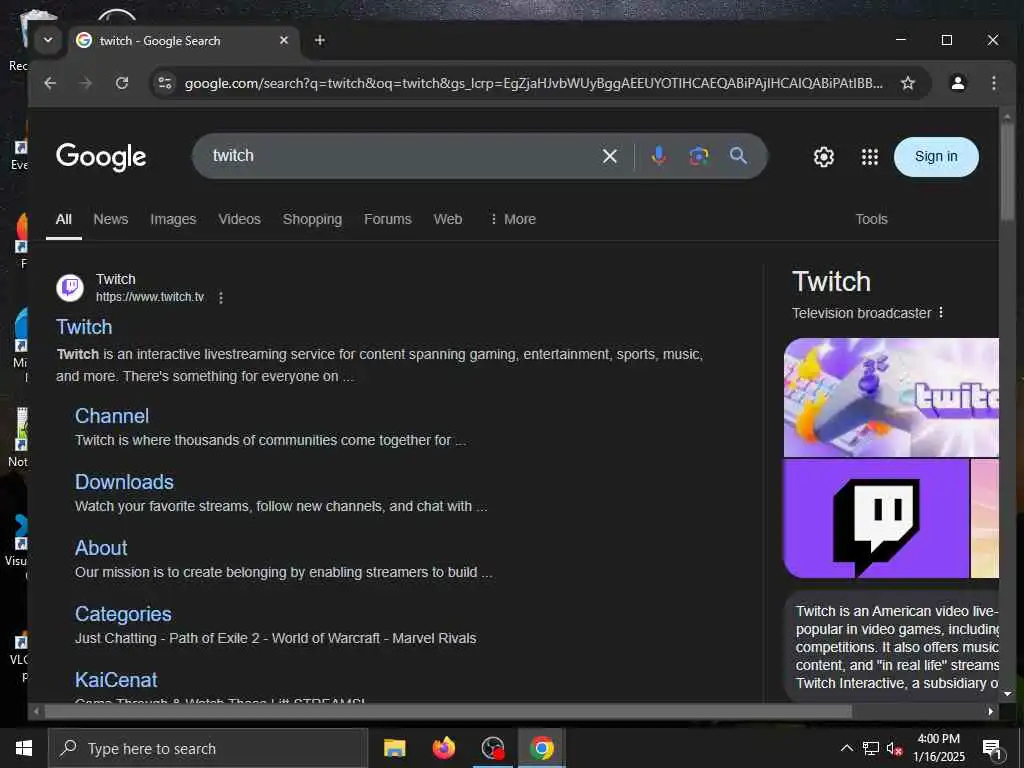Click the taskbar search box
This screenshot has width=1024, height=768.
(x=208, y=748)
